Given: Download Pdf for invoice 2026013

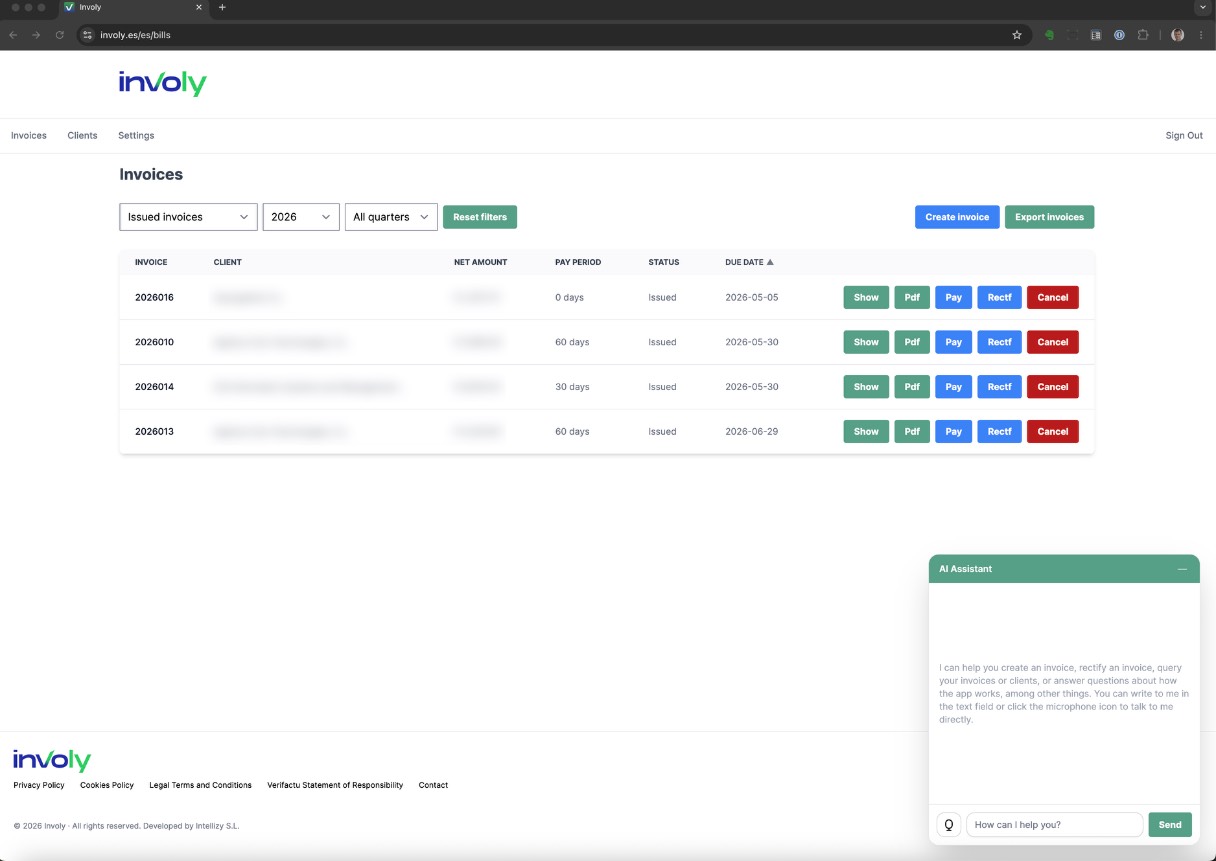Looking at the screenshot, I should tap(912, 432).
